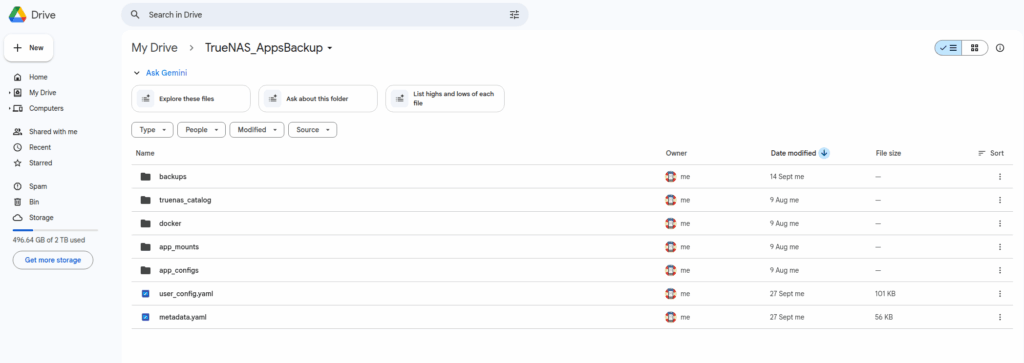Image resolution: width=1024 pixels, height=363 pixels.
Task: Click Get more storage
Action: pyautogui.click(x=53, y=260)
